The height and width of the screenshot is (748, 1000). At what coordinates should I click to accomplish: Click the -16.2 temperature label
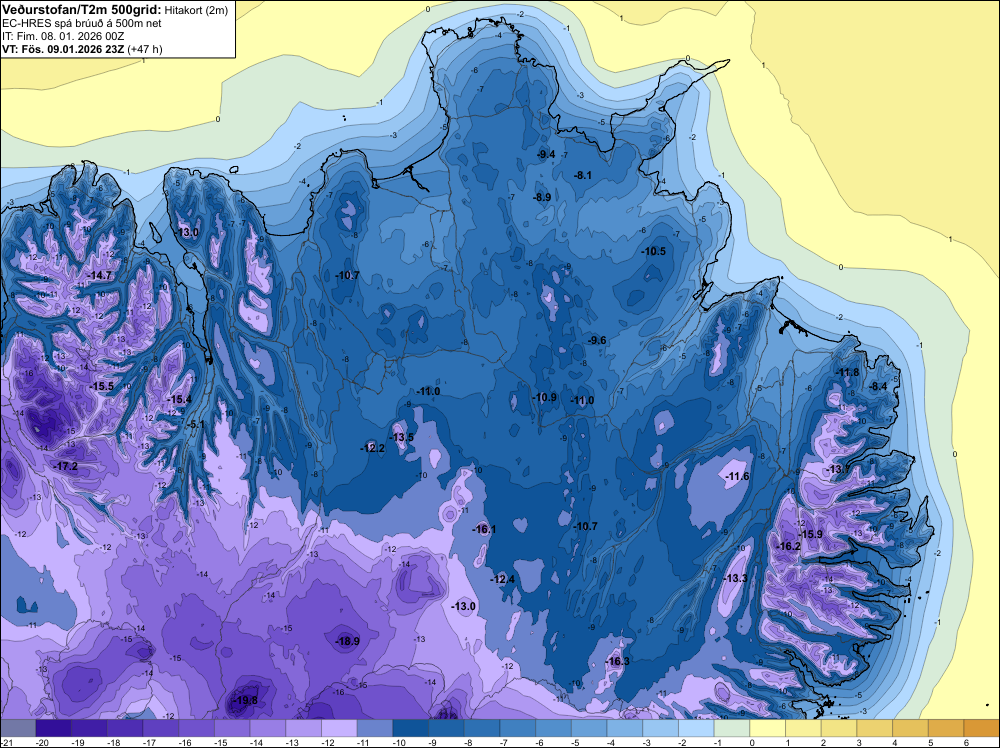pos(788,546)
